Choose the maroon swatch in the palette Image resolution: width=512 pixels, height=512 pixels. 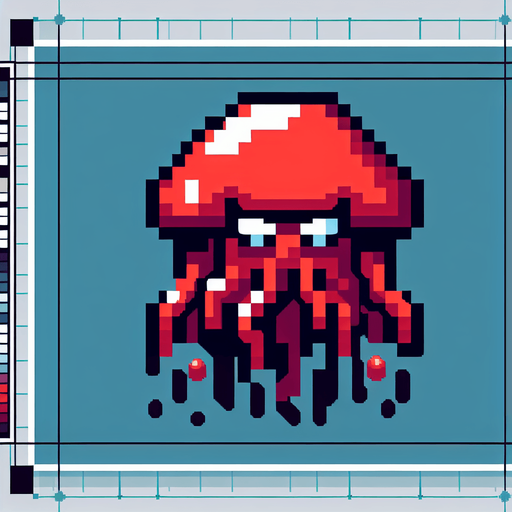click(4, 418)
